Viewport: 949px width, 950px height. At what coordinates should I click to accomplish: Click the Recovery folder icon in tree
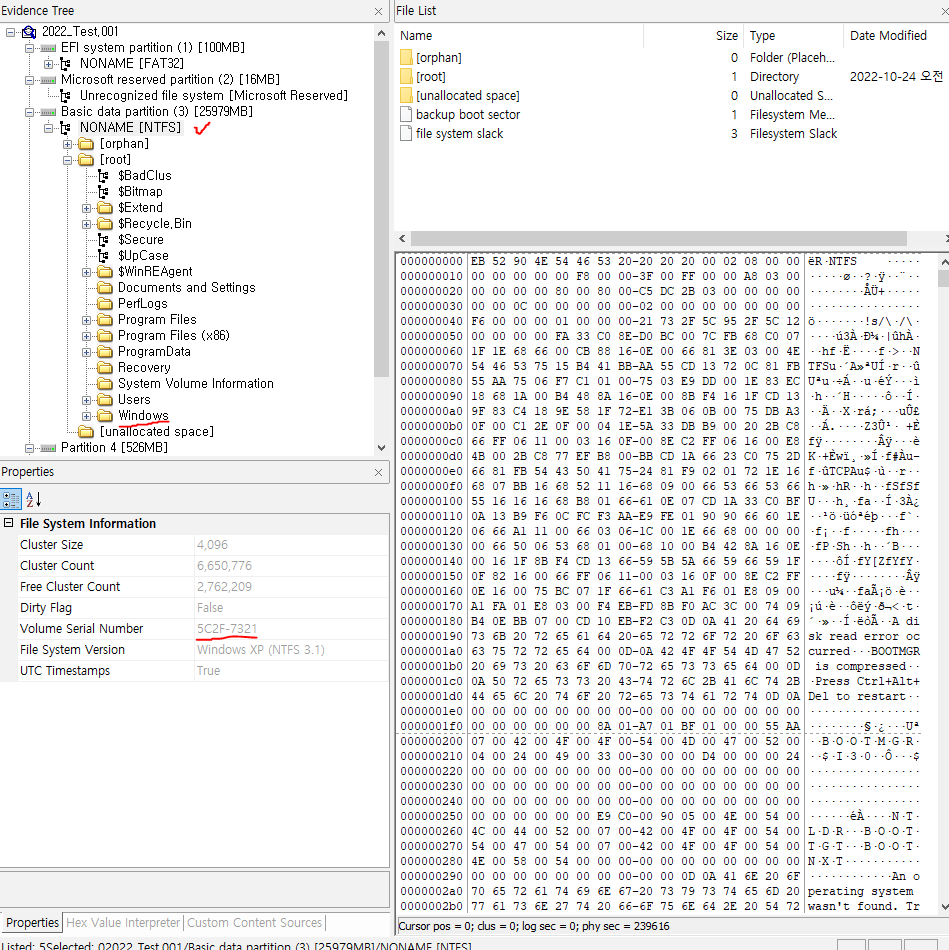pos(105,368)
